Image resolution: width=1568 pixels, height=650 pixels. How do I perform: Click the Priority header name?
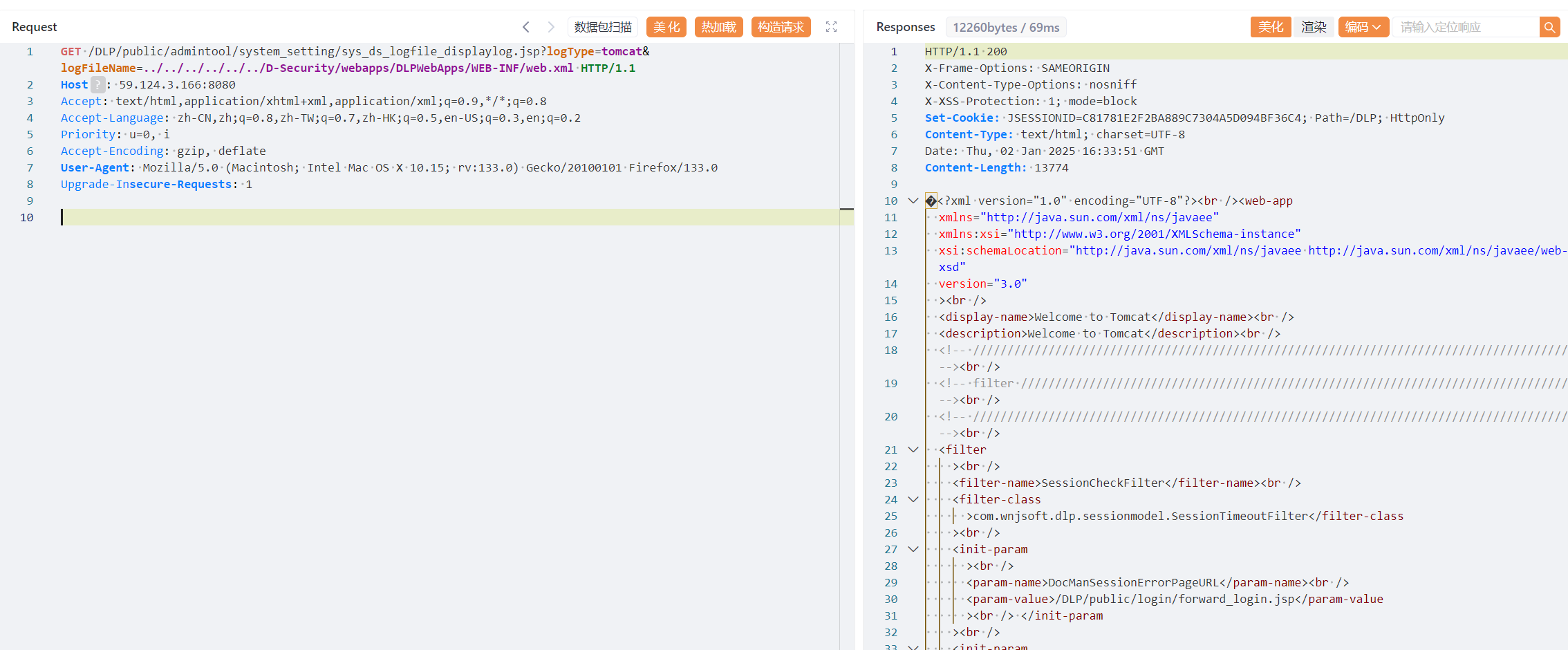pyautogui.click(x=88, y=134)
